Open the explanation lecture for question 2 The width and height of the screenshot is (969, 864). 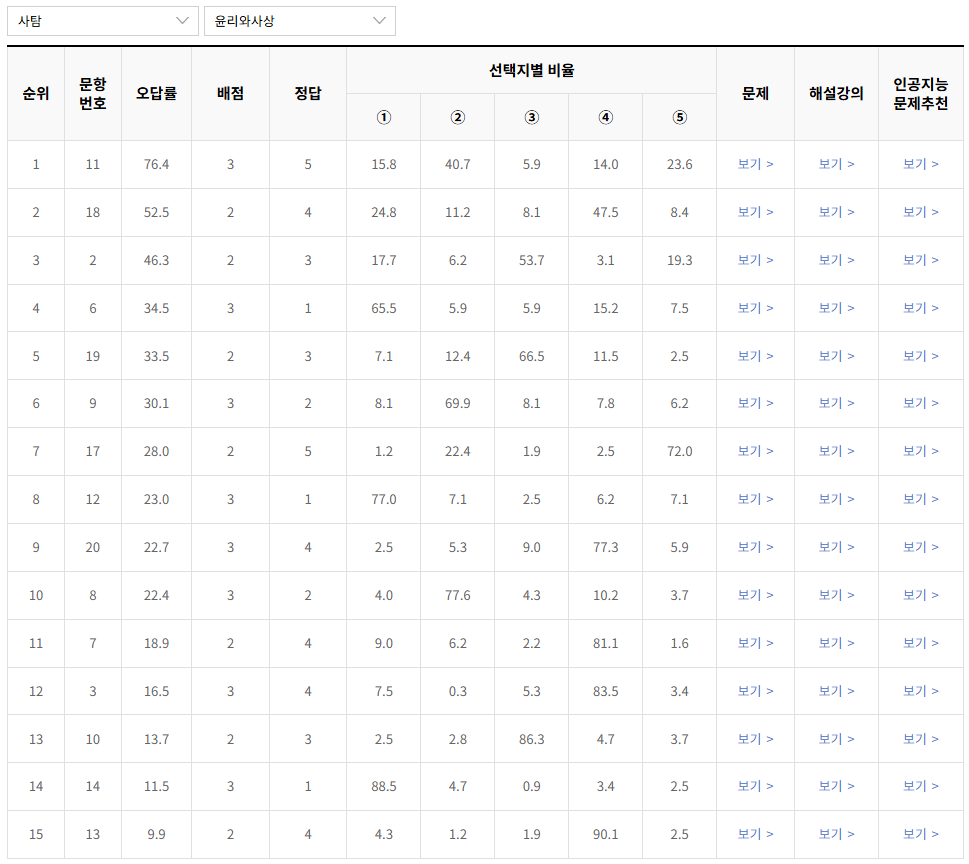pyautogui.click(x=836, y=260)
